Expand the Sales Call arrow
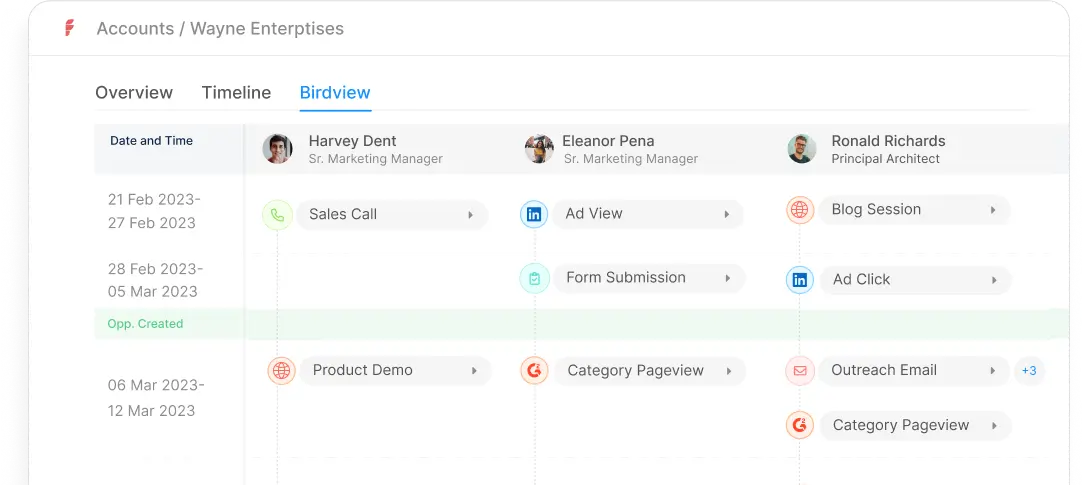This screenshot has width=1083, height=485. [471, 215]
